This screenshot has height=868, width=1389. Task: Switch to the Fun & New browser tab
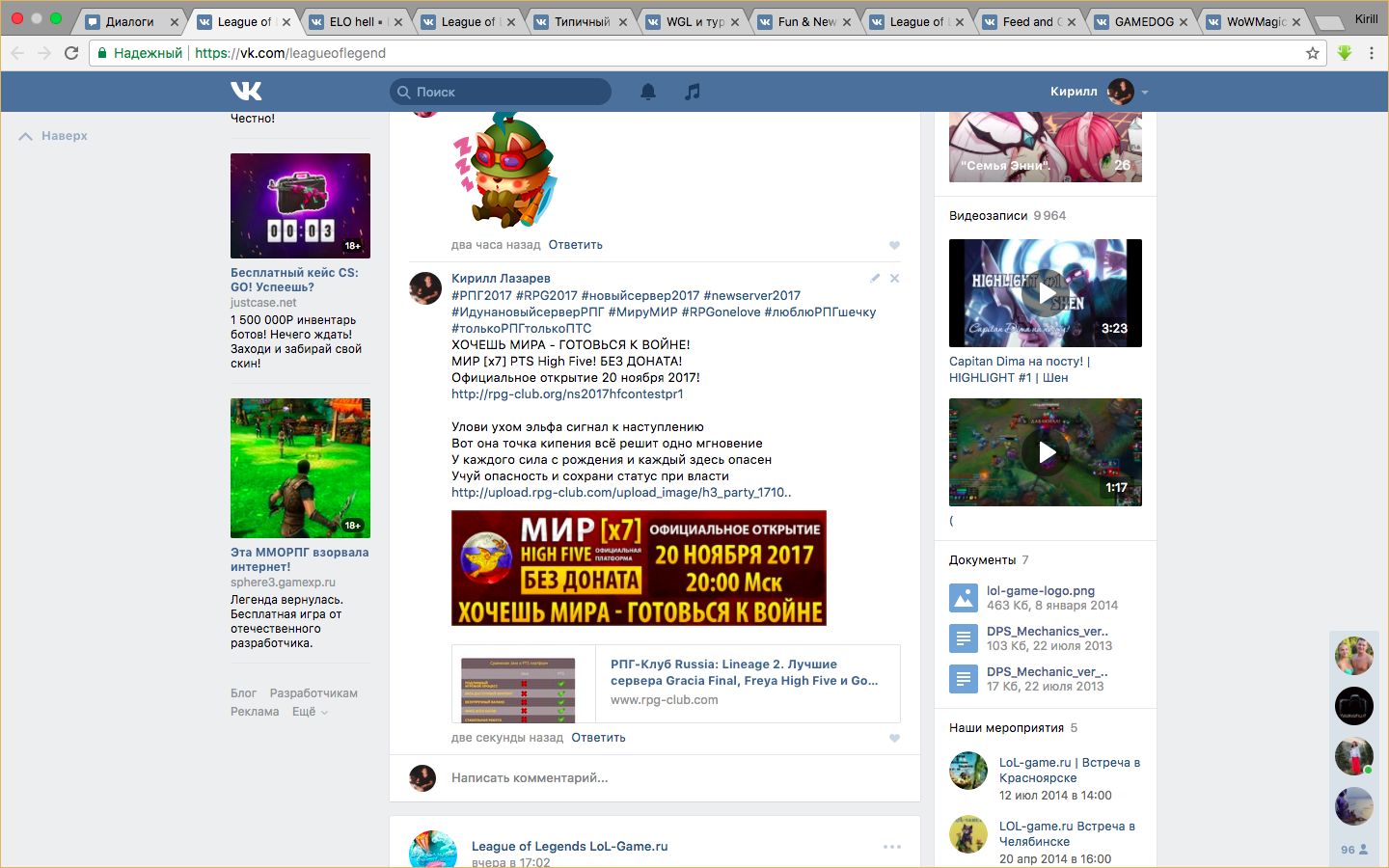806,21
